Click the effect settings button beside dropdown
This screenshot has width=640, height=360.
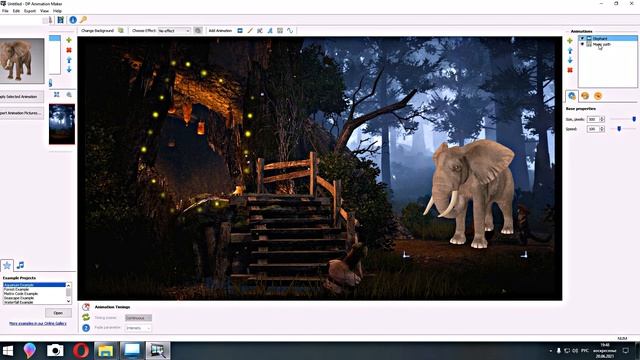(198, 31)
